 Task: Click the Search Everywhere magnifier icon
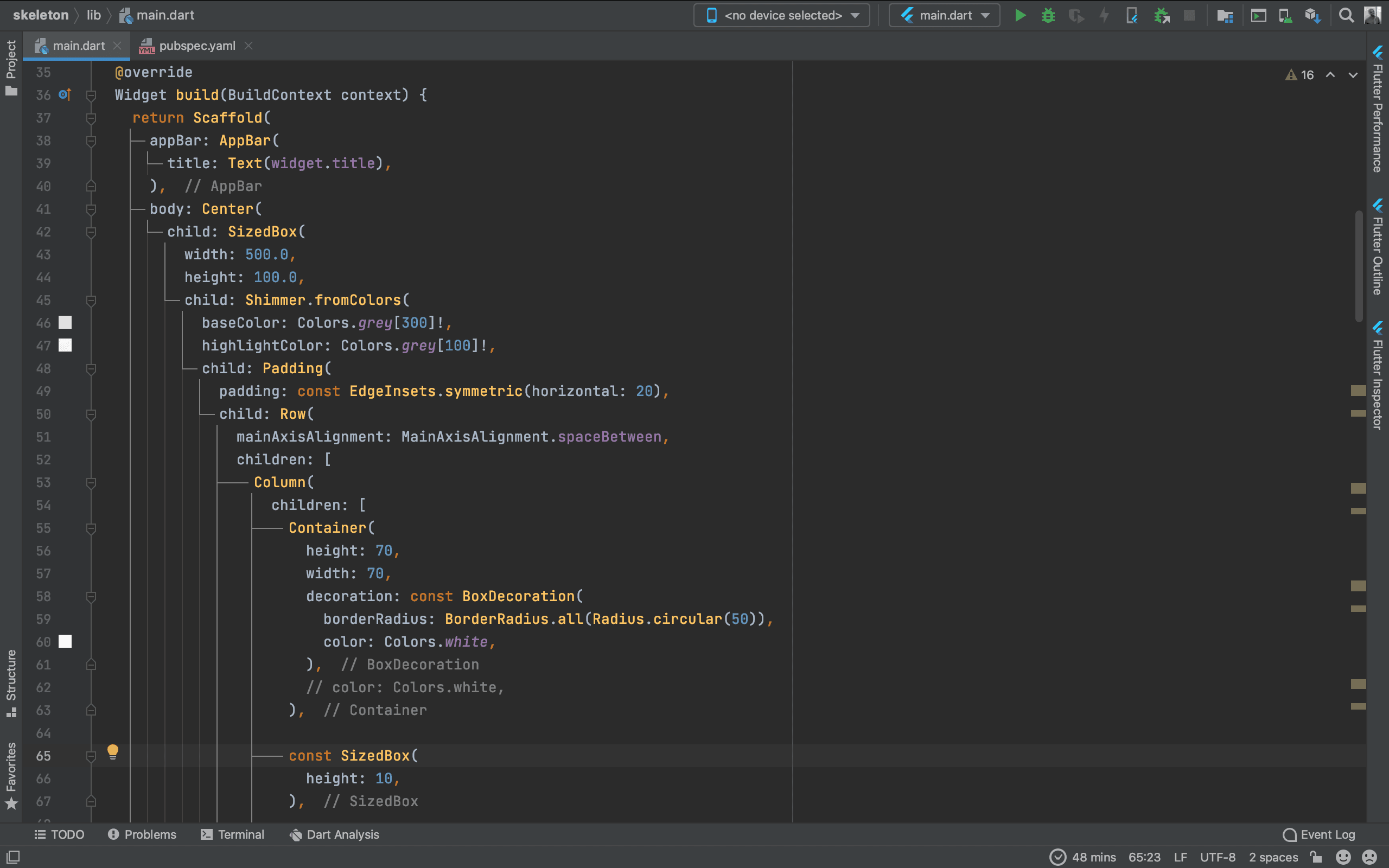pyautogui.click(x=1346, y=16)
